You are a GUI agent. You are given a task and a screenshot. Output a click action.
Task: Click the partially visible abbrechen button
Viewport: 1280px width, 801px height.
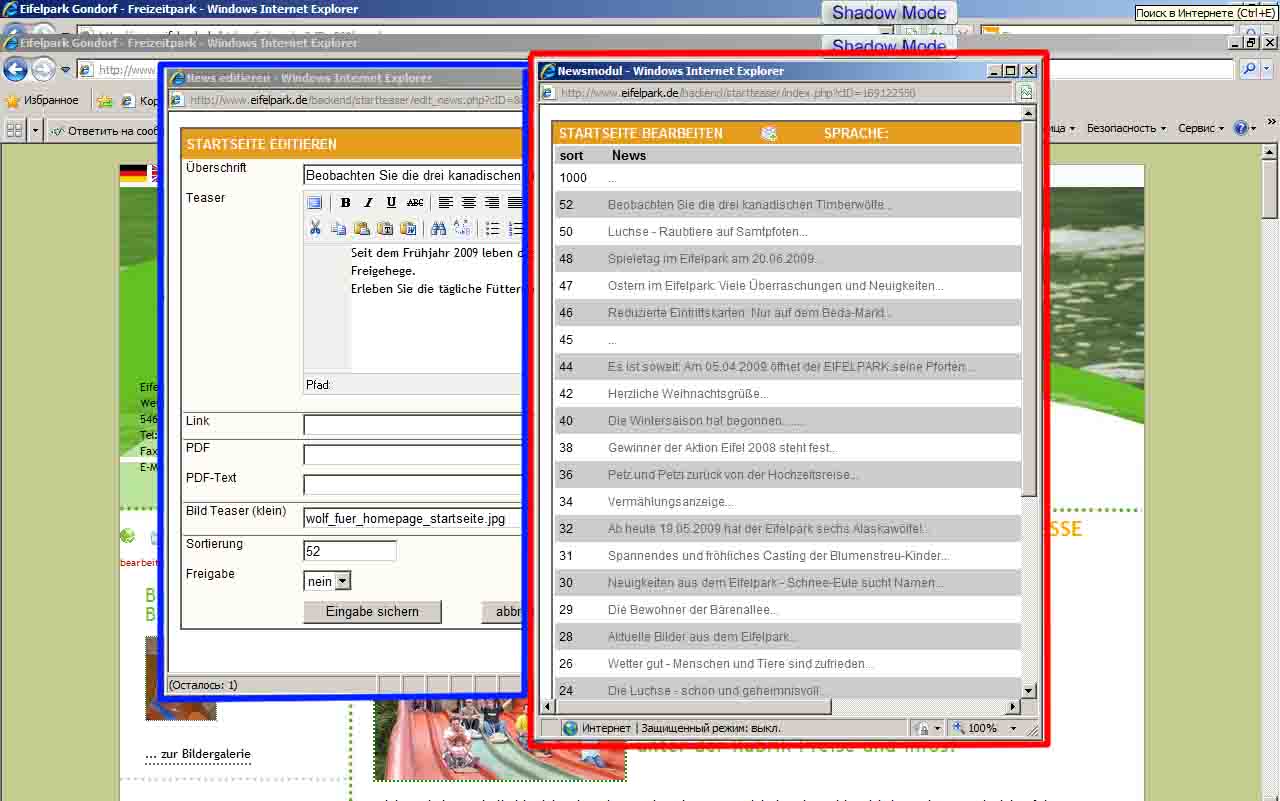click(502, 612)
